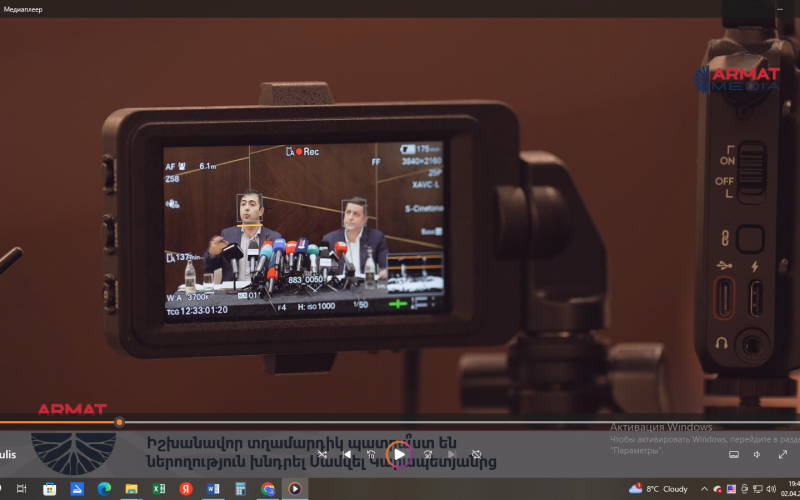
Task: Open Task View on the taskbar
Action: (x=22, y=489)
